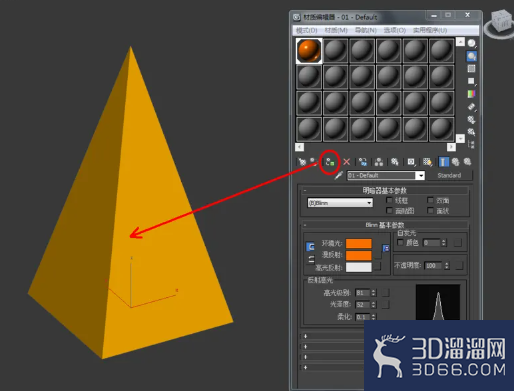Open material editor Options icon
Viewport: 514px width, 391px height.
pyautogui.click(x=471, y=119)
